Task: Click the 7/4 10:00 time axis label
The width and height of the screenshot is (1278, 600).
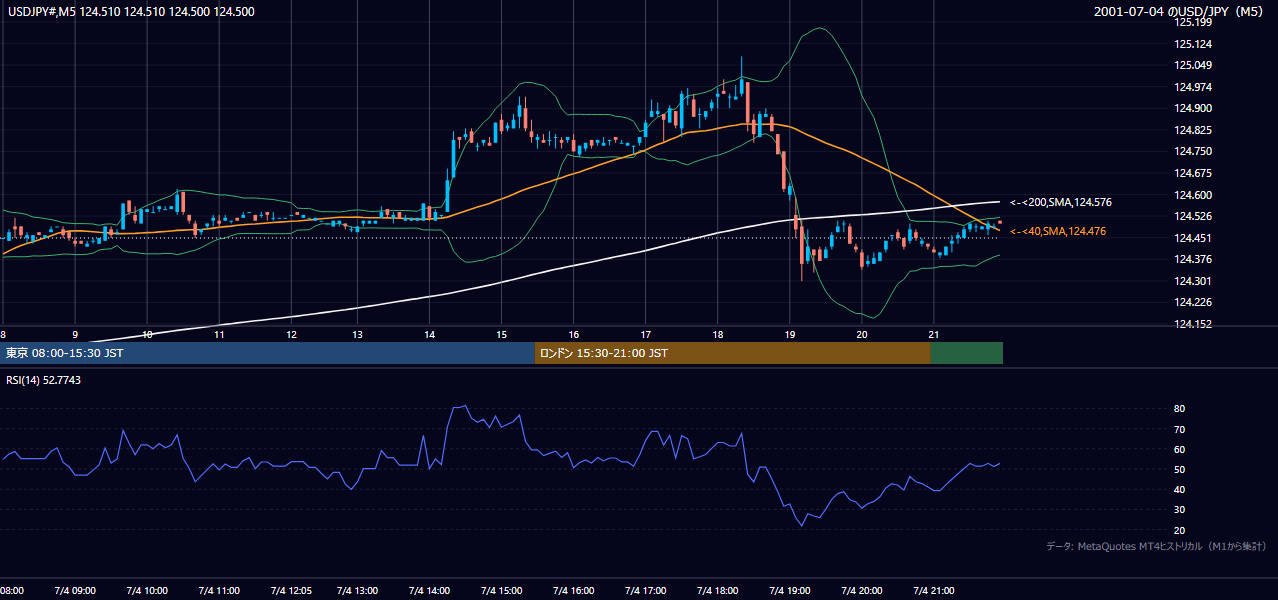Action: click(147, 591)
